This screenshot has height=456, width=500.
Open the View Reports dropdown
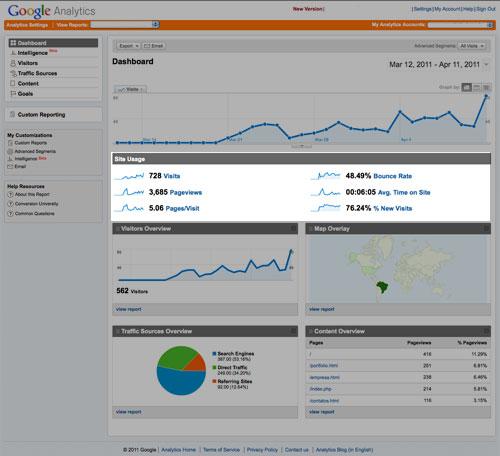(x=125, y=24)
